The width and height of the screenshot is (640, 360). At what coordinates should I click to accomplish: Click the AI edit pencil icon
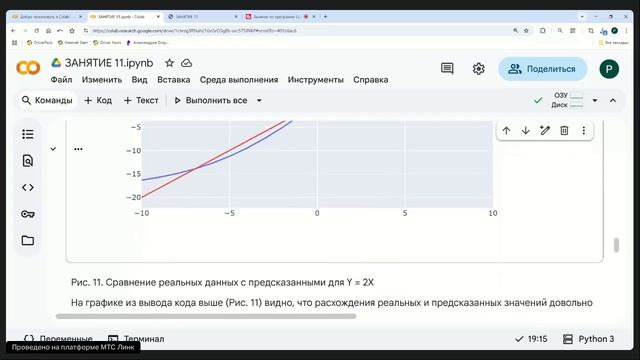[545, 131]
